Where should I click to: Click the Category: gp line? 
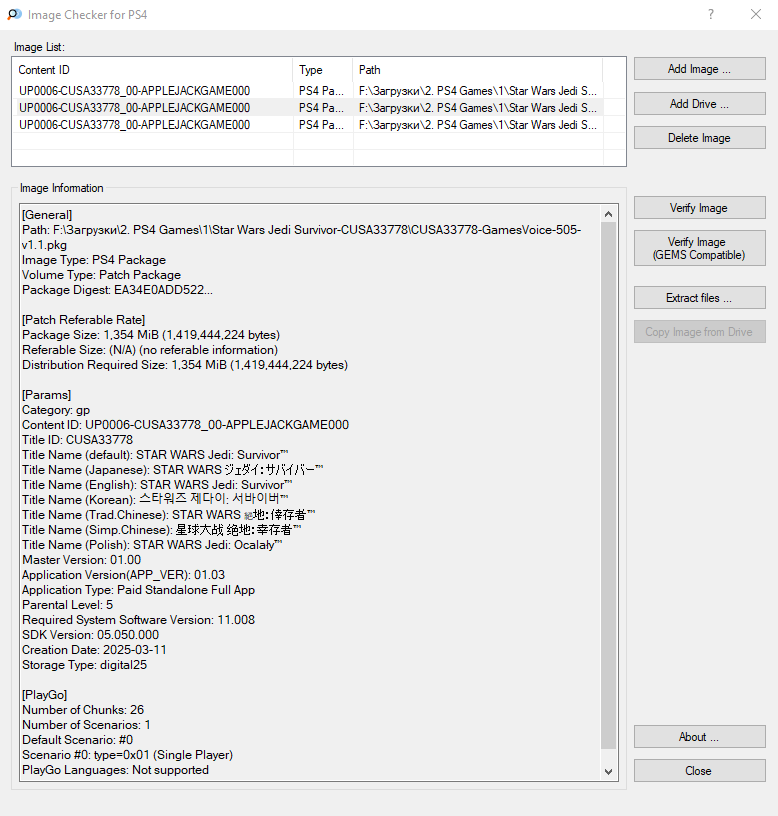pyautogui.click(x=56, y=410)
